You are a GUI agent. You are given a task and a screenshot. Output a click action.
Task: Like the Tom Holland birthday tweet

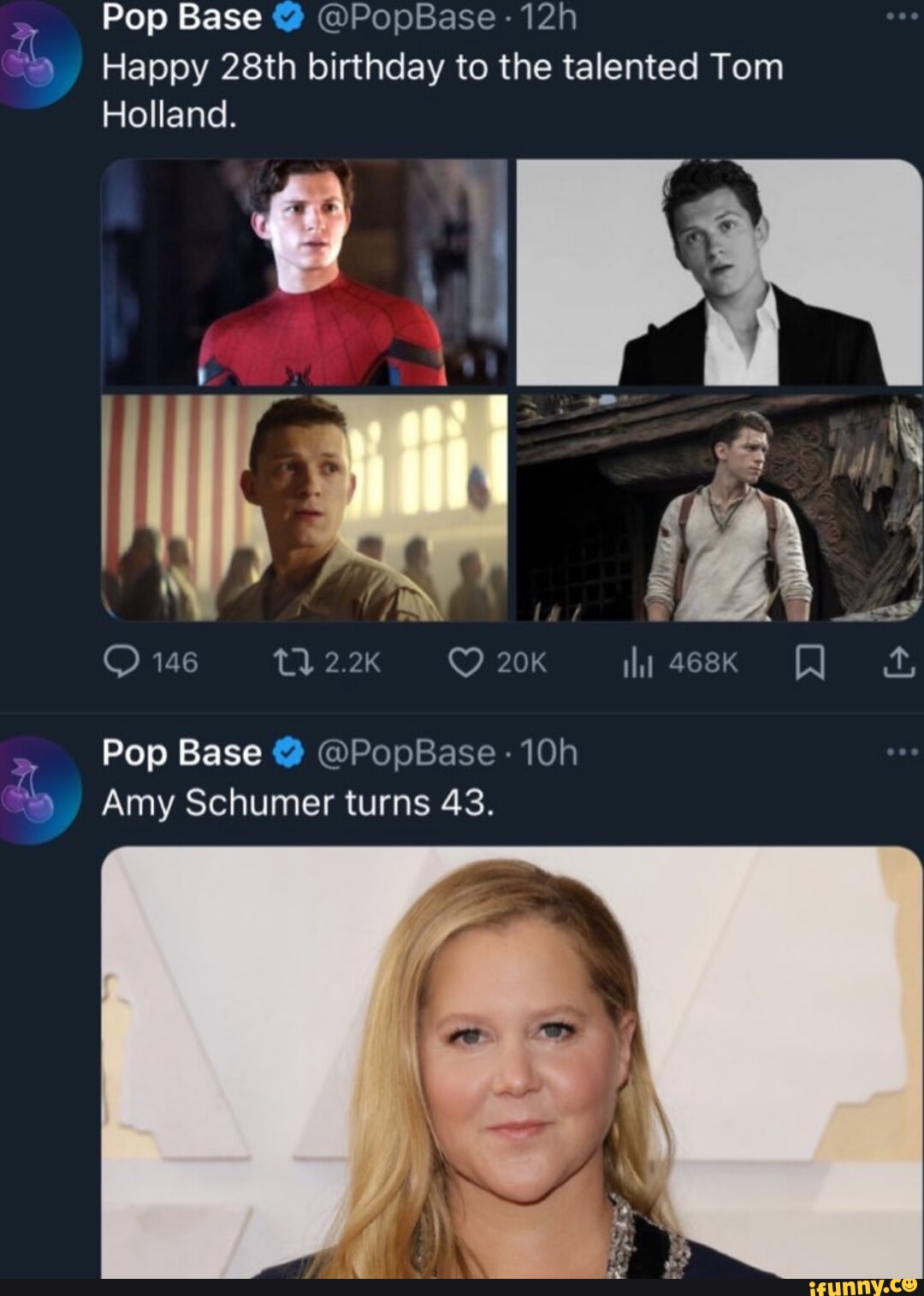[469, 661]
